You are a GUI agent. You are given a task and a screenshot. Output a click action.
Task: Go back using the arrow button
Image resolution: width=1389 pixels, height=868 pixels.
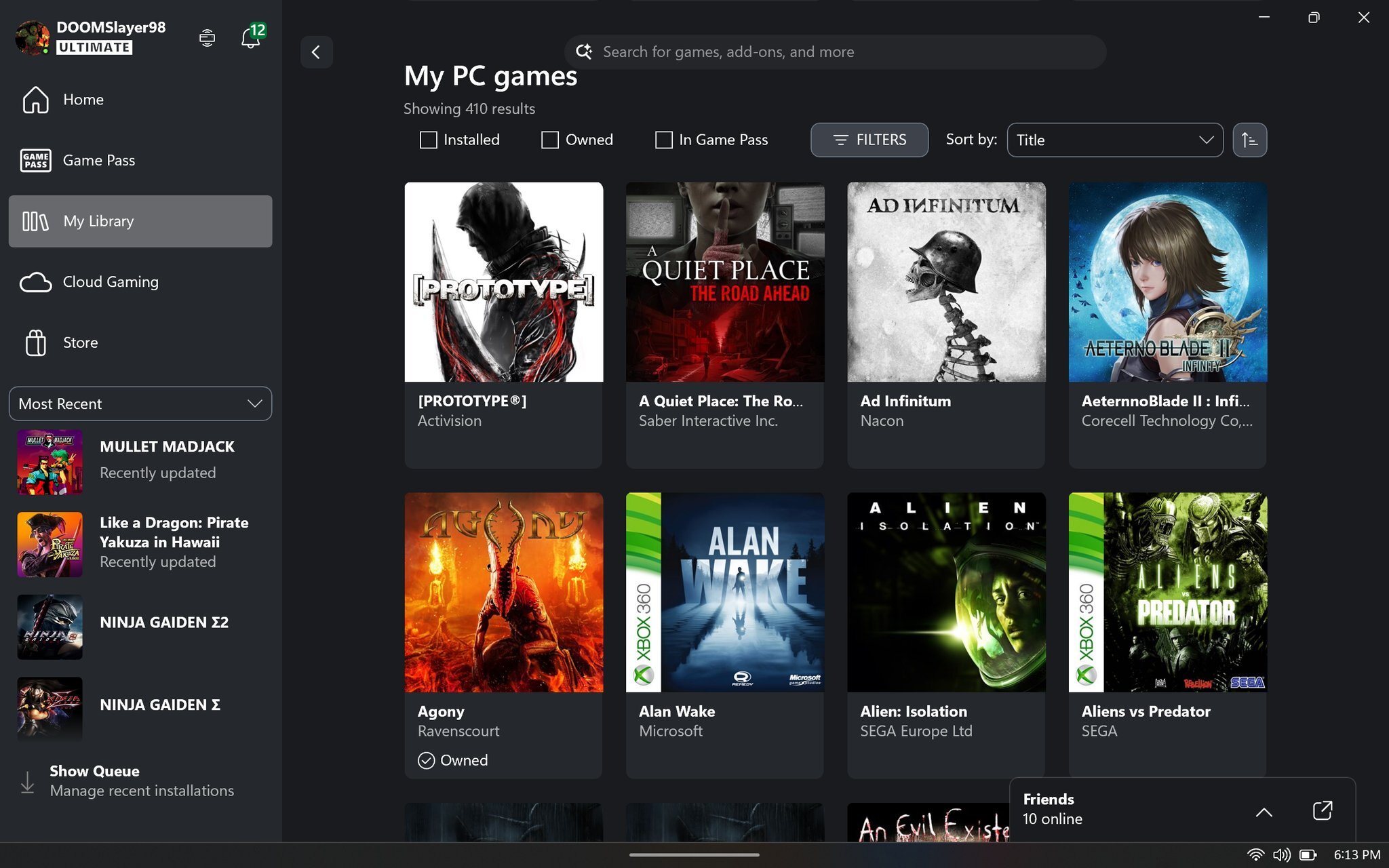point(316,52)
